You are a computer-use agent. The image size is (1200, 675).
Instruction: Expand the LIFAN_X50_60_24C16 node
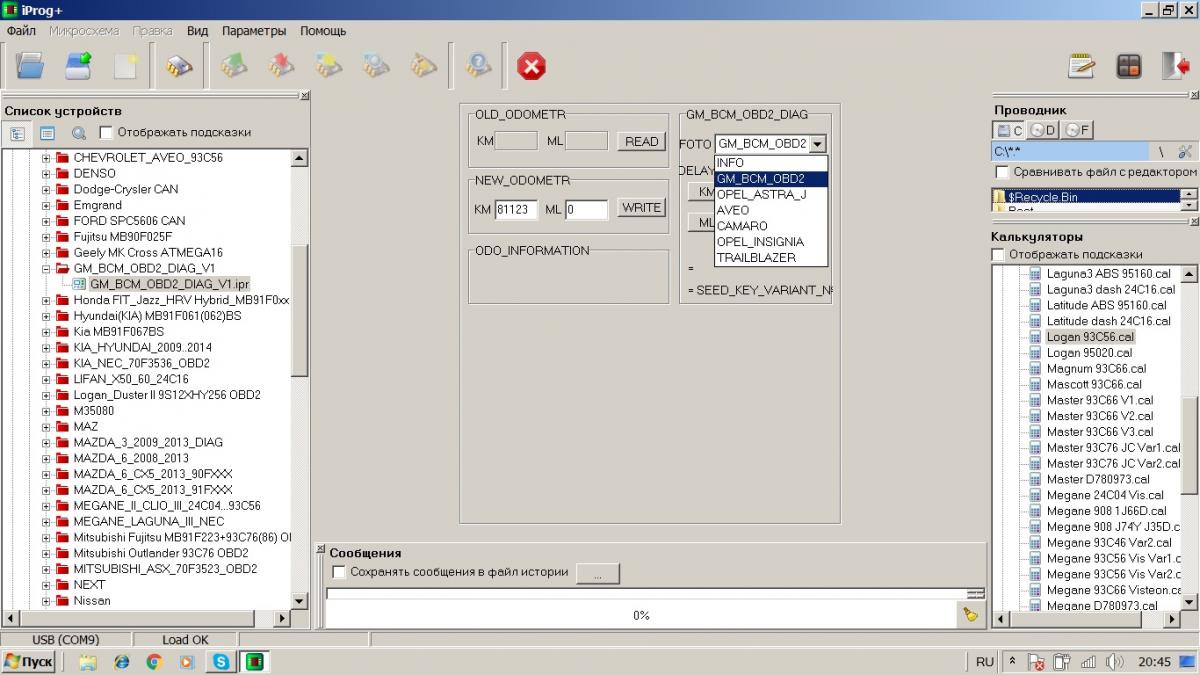[46, 379]
